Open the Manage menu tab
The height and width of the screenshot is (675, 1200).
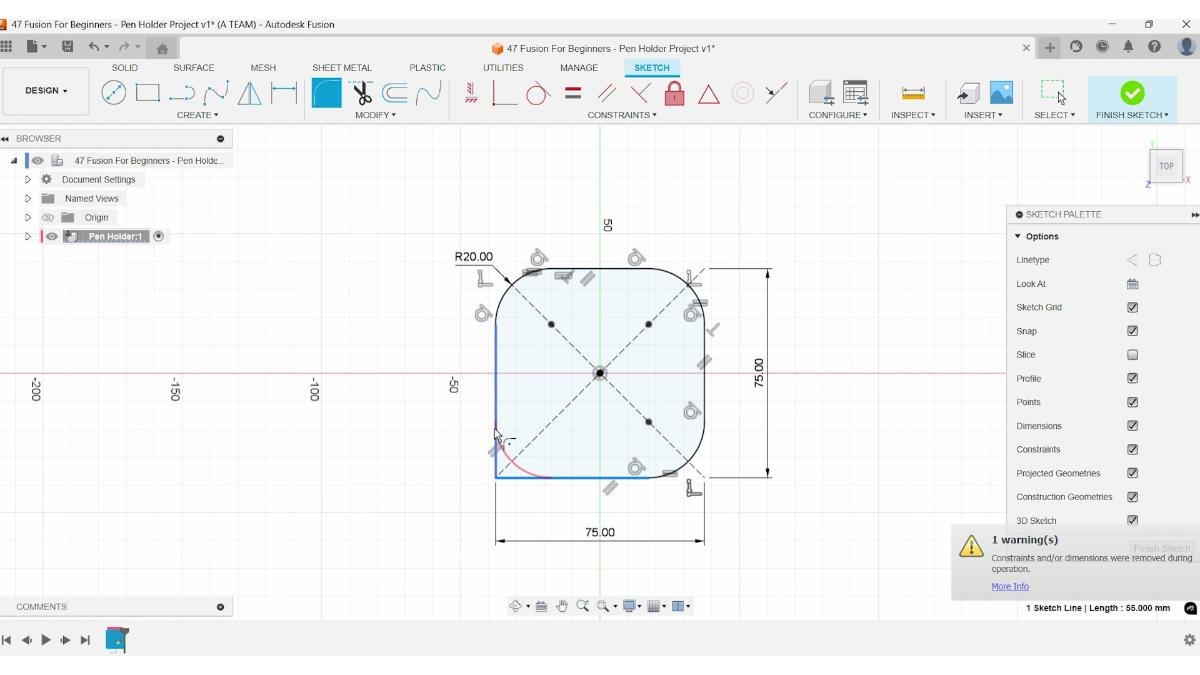click(x=578, y=67)
